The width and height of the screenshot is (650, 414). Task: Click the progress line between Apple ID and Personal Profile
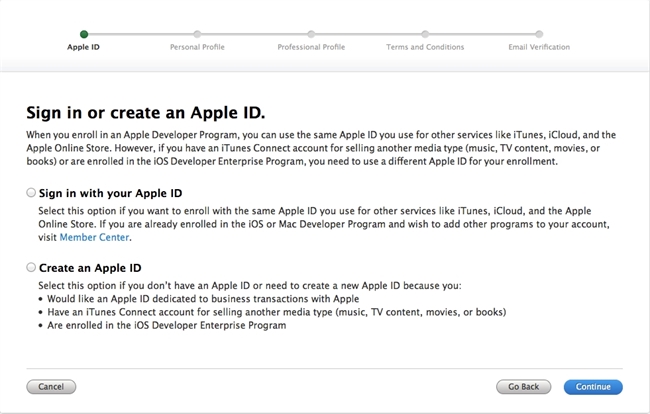tap(140, 33)
